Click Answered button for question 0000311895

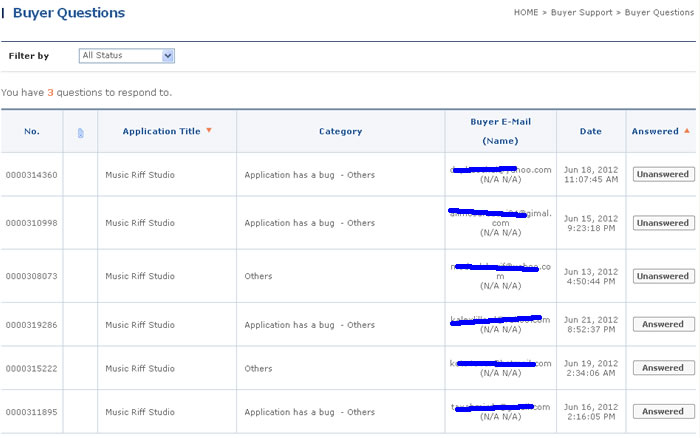tap(663, 411)
